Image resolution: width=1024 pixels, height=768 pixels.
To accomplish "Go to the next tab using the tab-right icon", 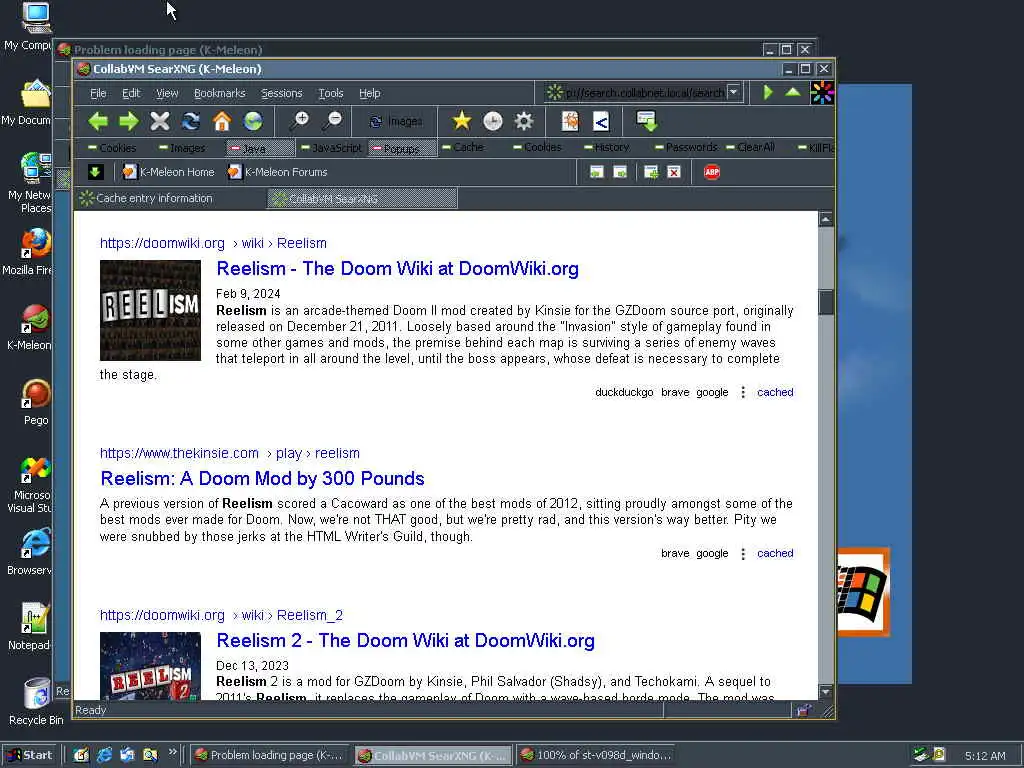I will pyautogui.click(x=620, y=172).
